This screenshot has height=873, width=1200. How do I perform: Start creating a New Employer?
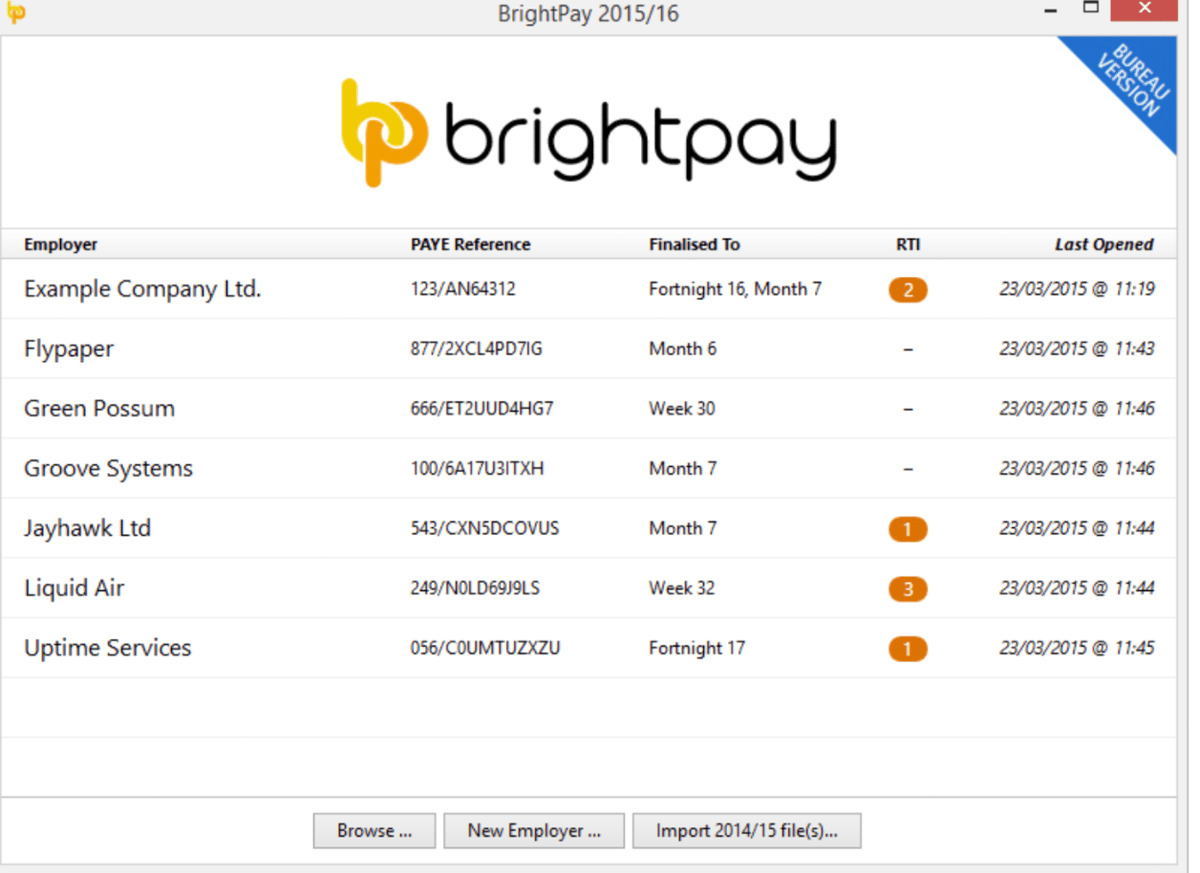[534, 830]
